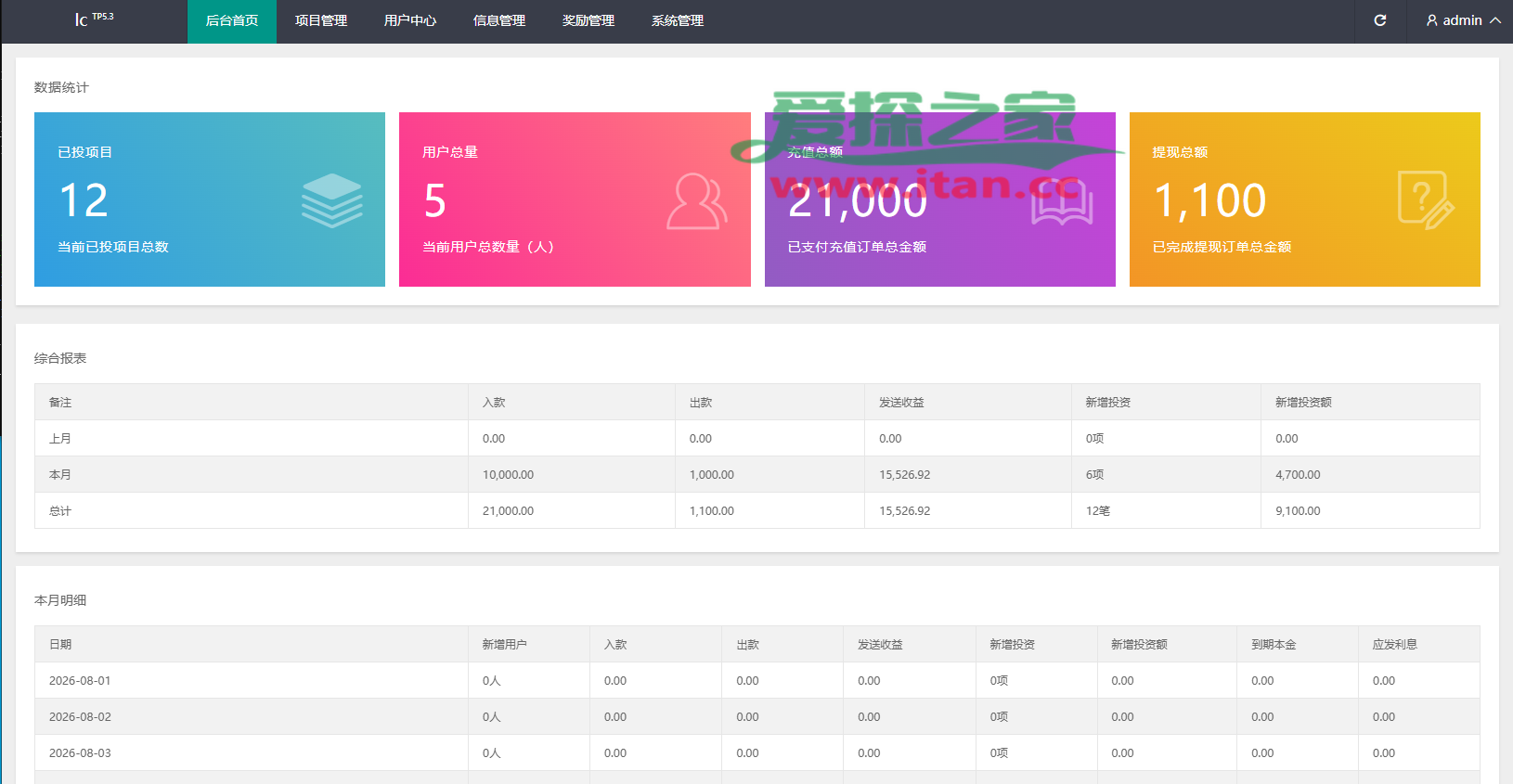
Task: Open the 用户中心 menu
Action: point(410,21)
